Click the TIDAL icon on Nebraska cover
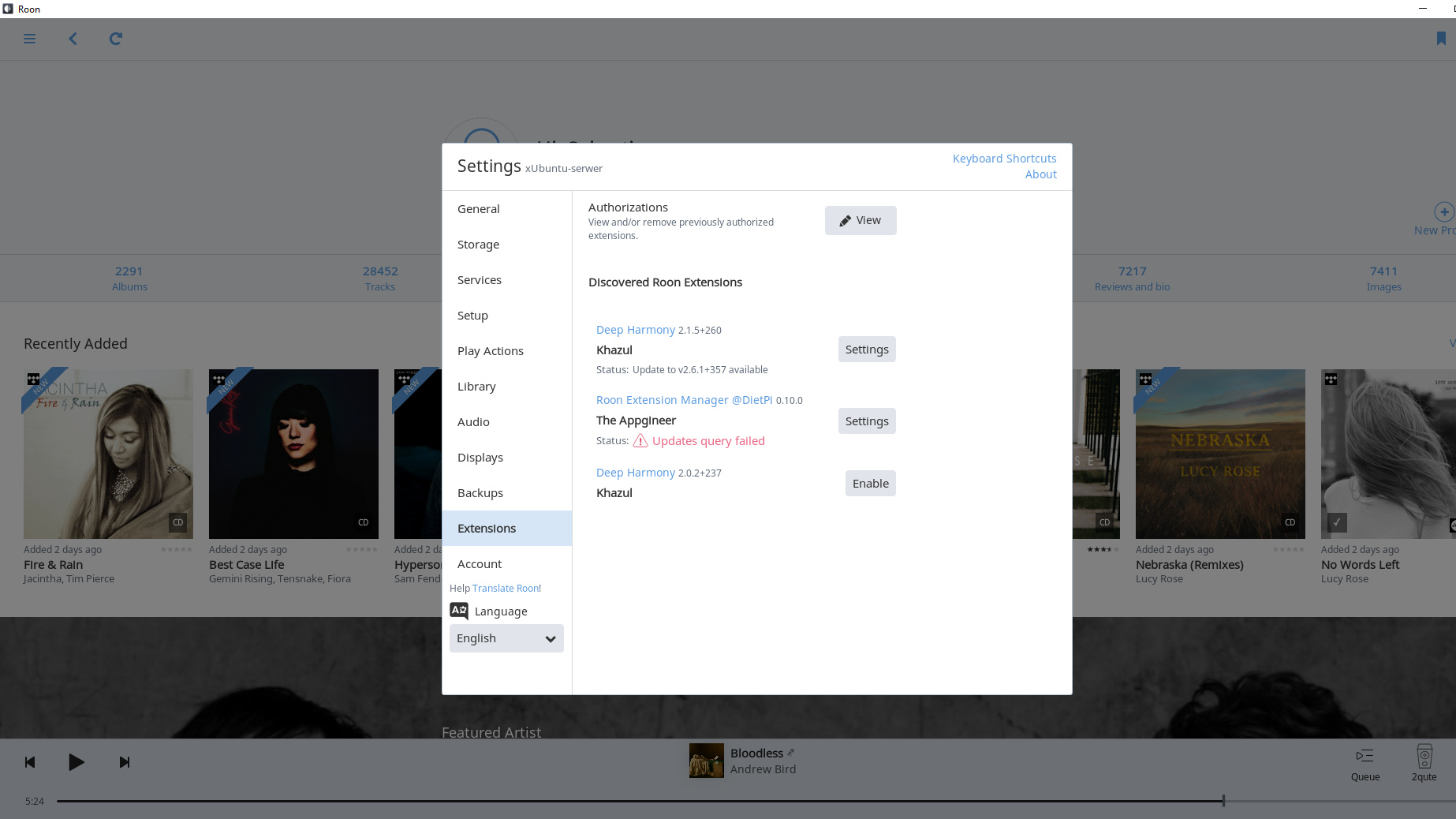The image size is (1456, 819). [1145, 380]
